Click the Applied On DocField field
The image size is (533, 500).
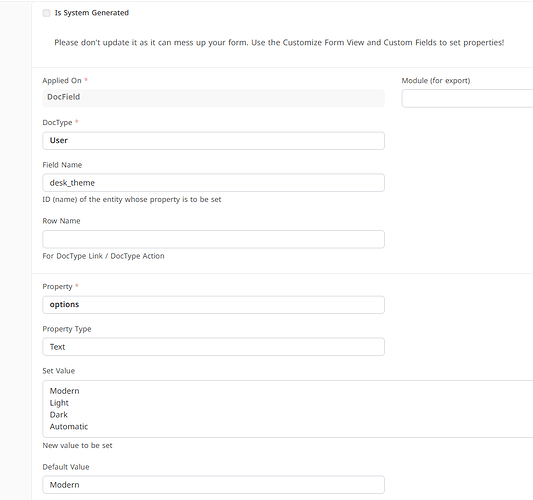coord(213,98)
